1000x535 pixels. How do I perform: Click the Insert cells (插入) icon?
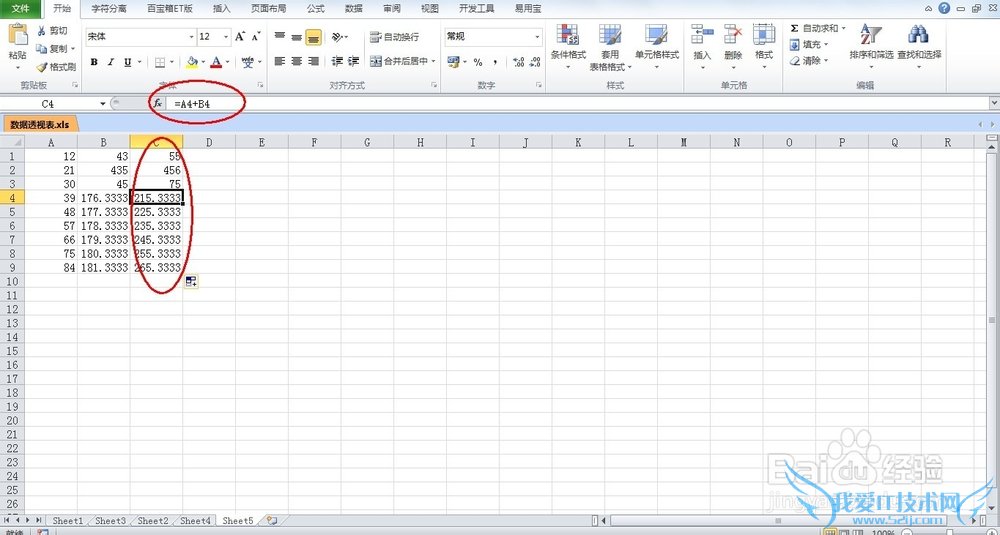[702, 35]
